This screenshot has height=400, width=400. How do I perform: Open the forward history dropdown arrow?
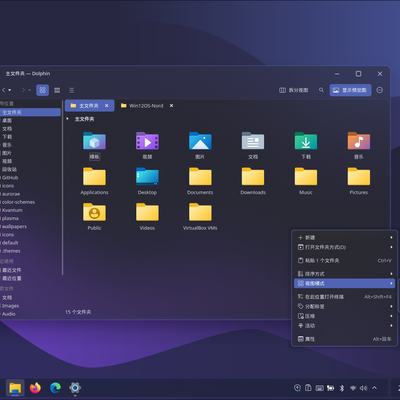[x=29, y=90]
